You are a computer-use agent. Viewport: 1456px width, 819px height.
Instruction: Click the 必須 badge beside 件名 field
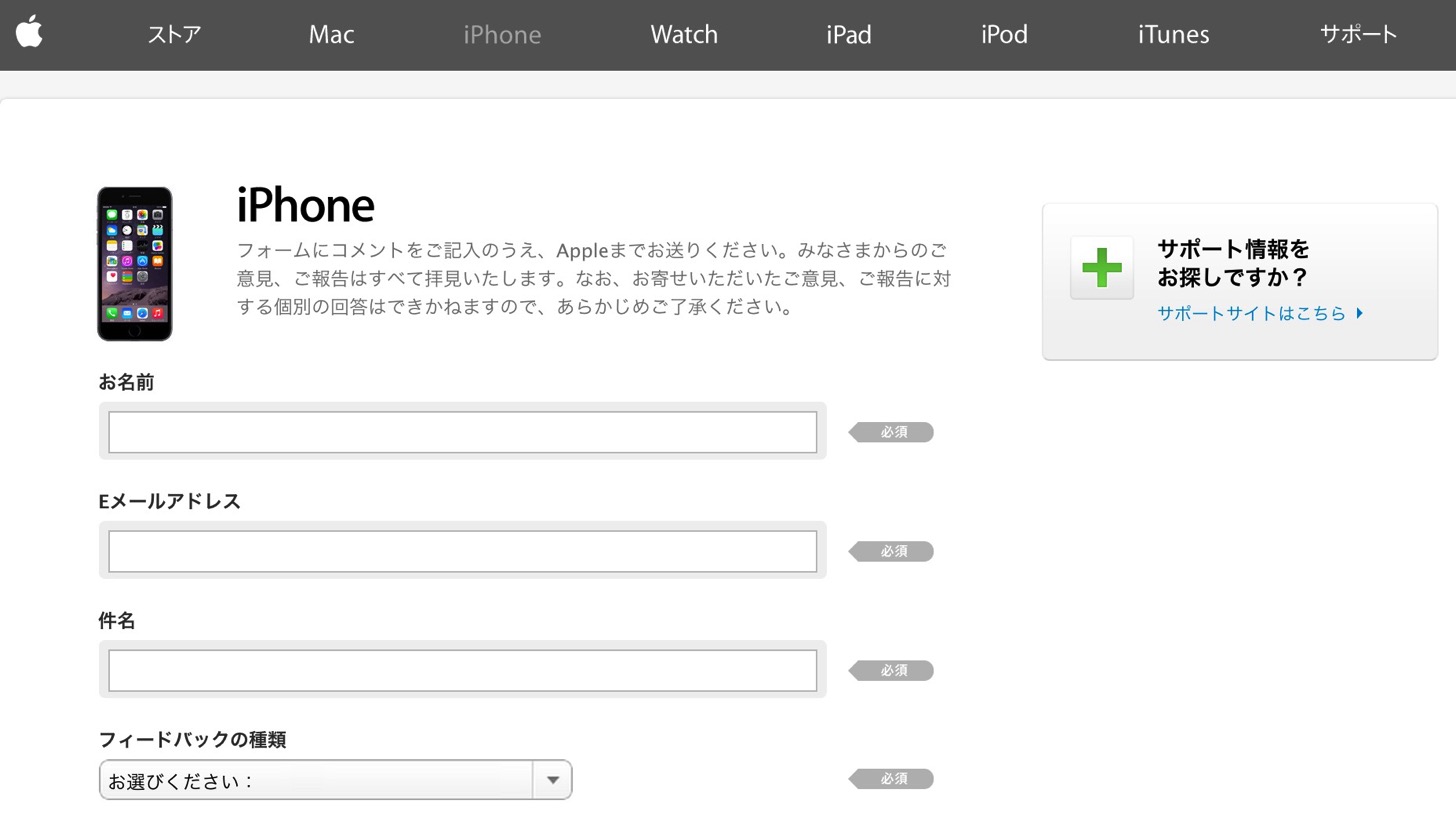pos(891,670)
